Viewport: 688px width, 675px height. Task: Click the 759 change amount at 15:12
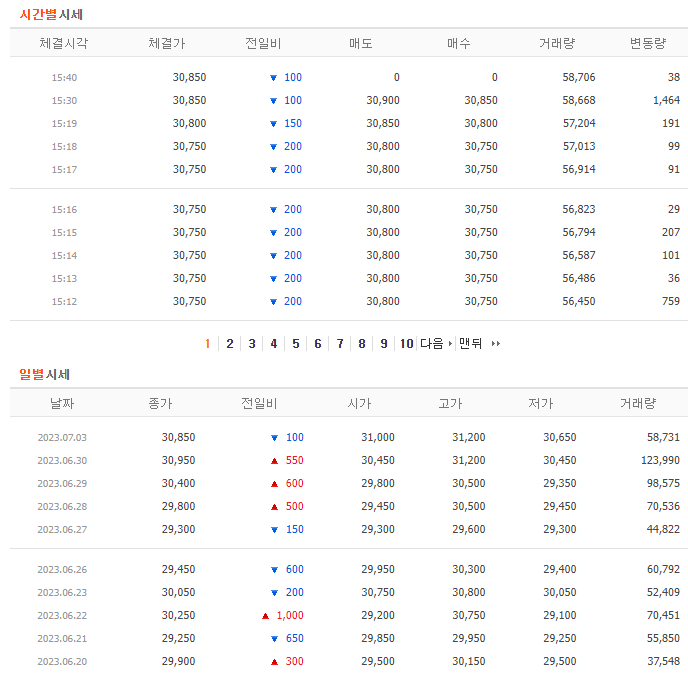tap(671, 301)
